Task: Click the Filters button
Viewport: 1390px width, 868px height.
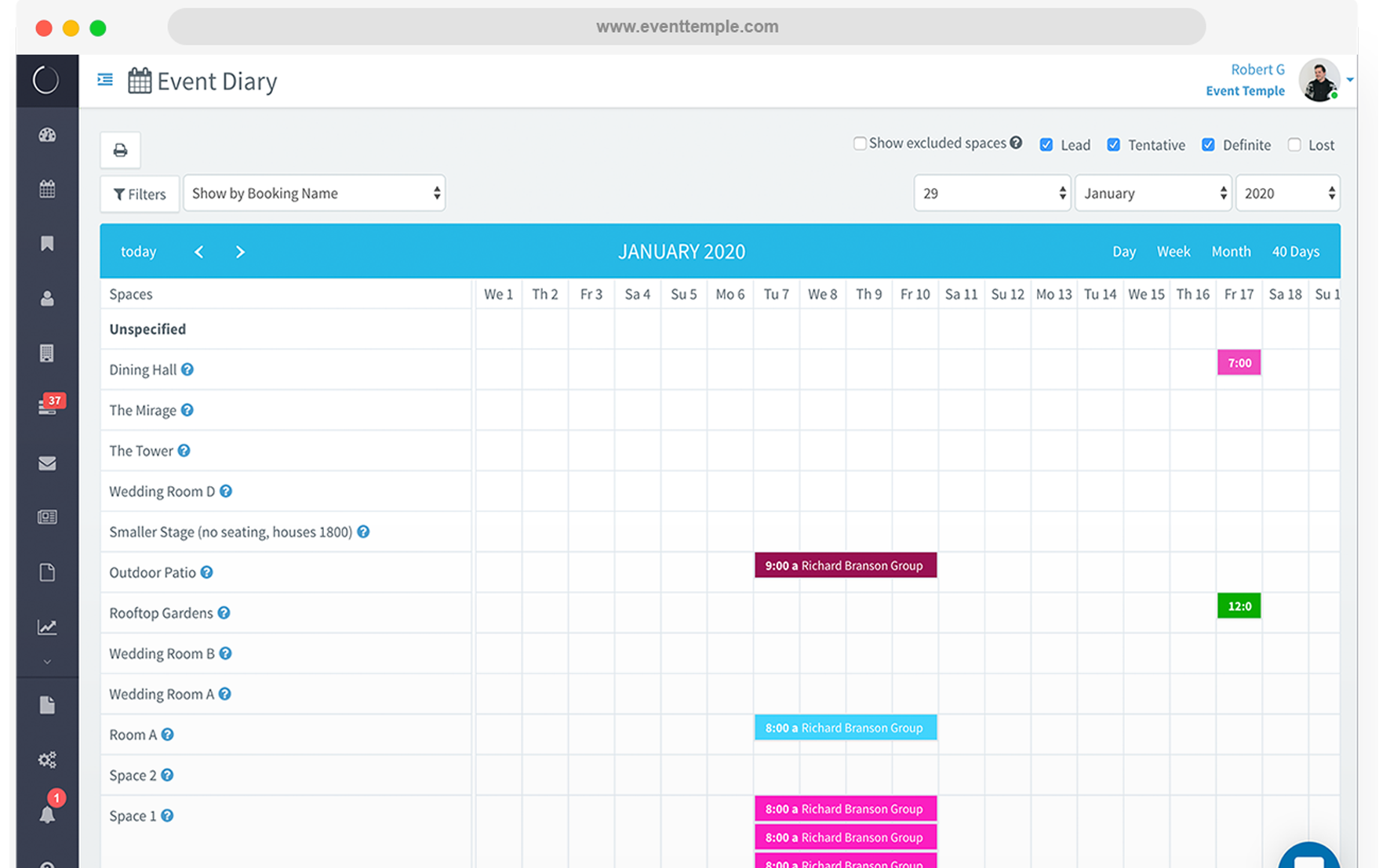Action: (140, 194)
